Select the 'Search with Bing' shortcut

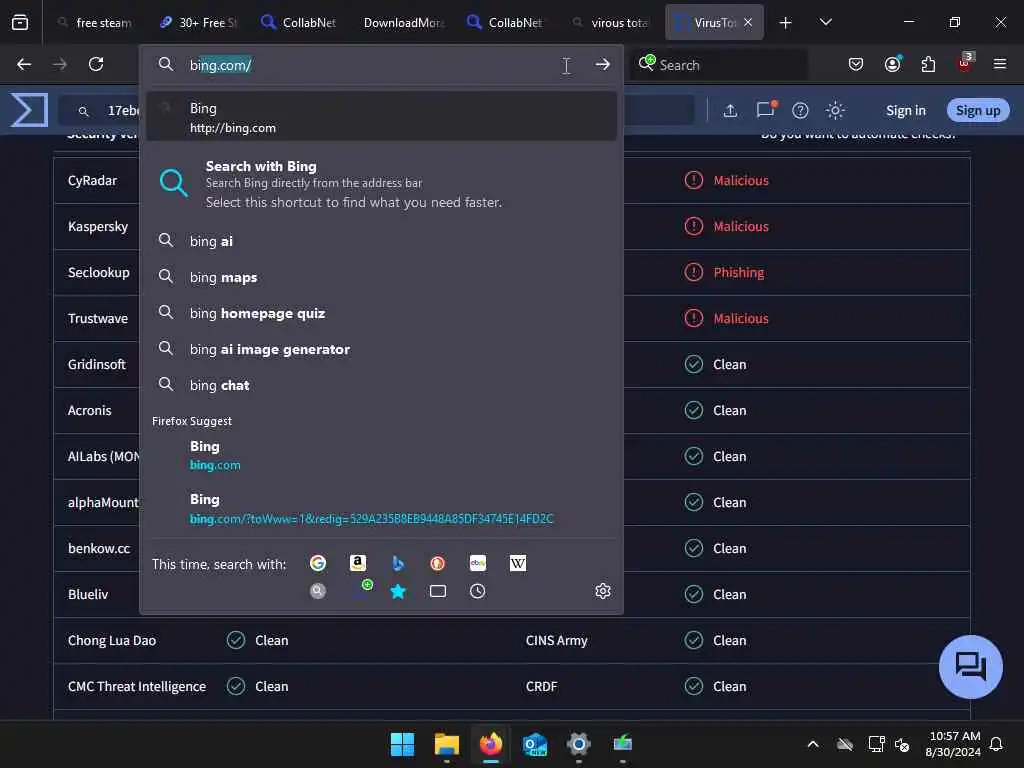coord(381,184)
